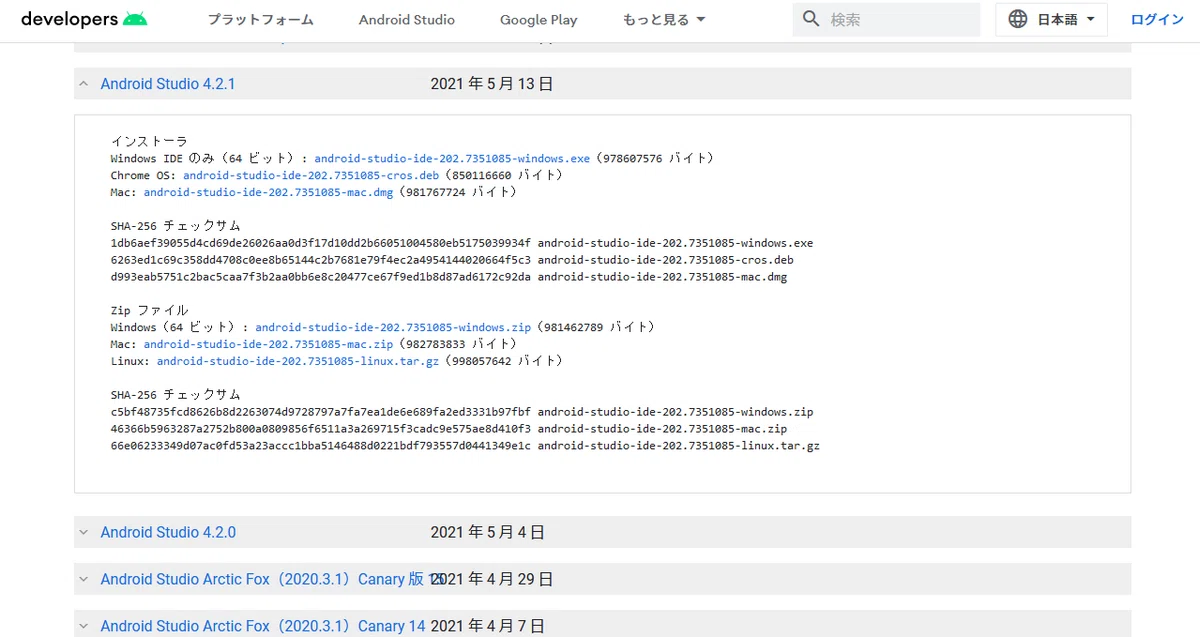Screen dimensions: 1200x637
Task: Click the Android developers logo
Action: click(84, 19)
